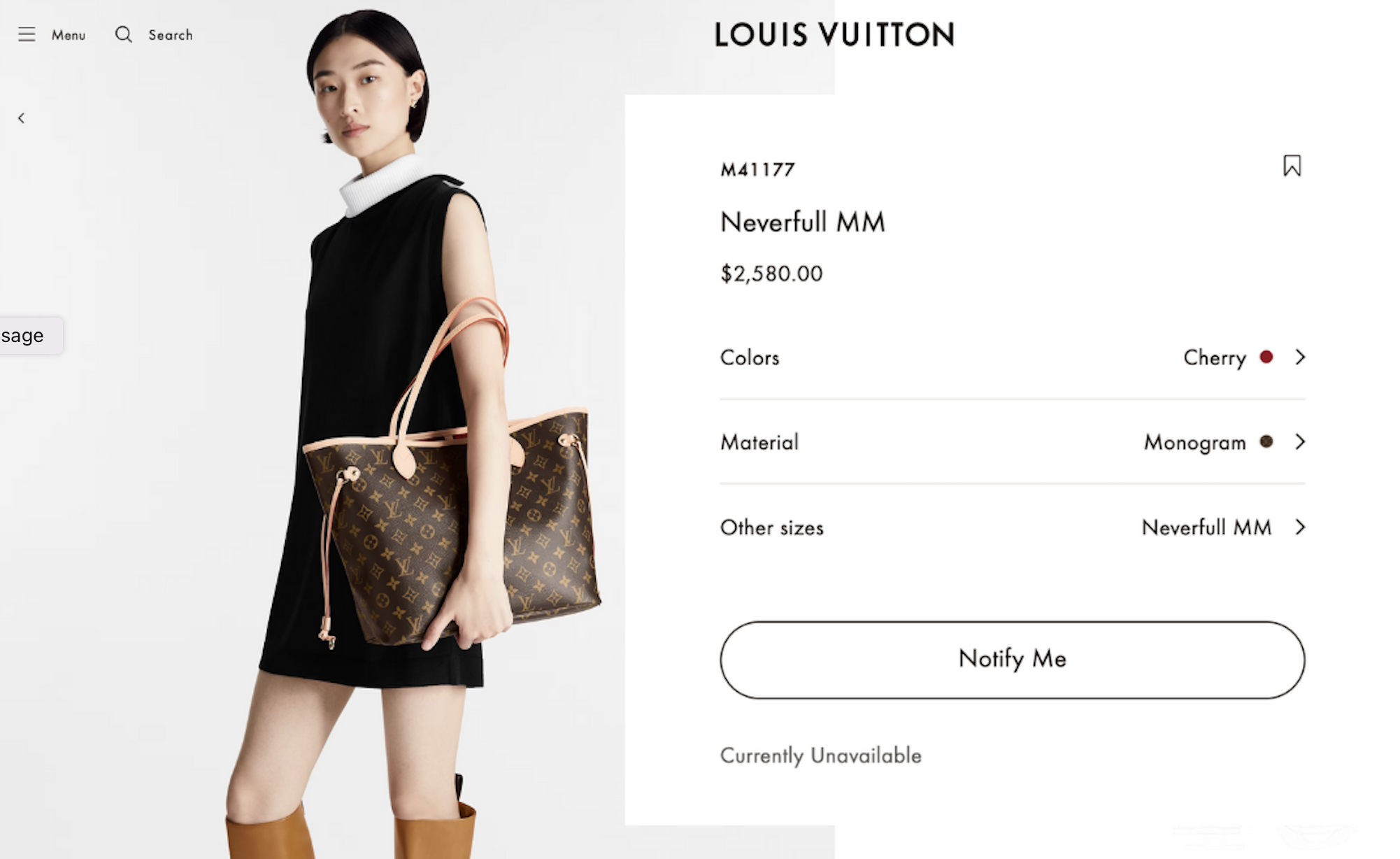The image size is (1400, 859).
Task: Select the Monogram brown material dot
Action: pyautogui.click(x=1266, y=441)
